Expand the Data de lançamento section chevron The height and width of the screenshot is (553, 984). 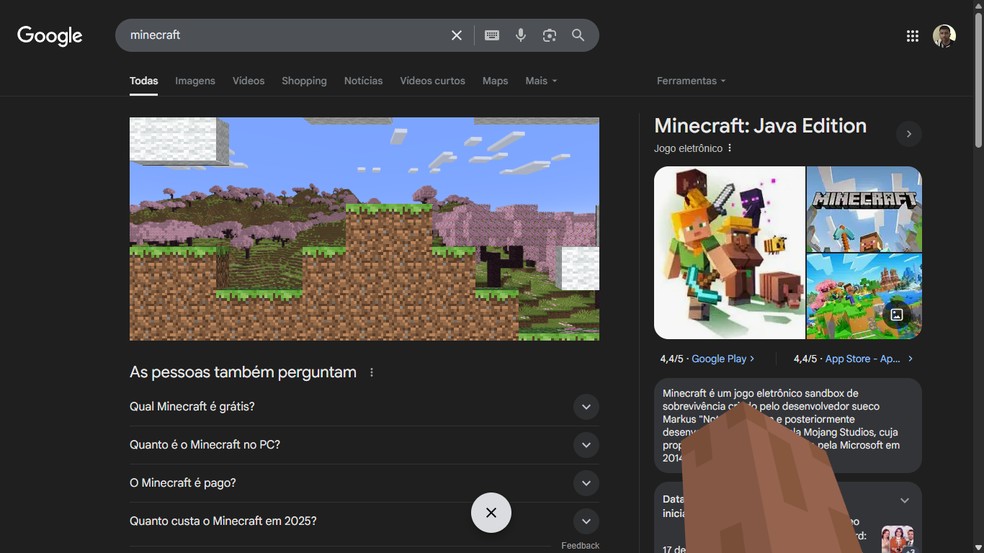point(904,500)
